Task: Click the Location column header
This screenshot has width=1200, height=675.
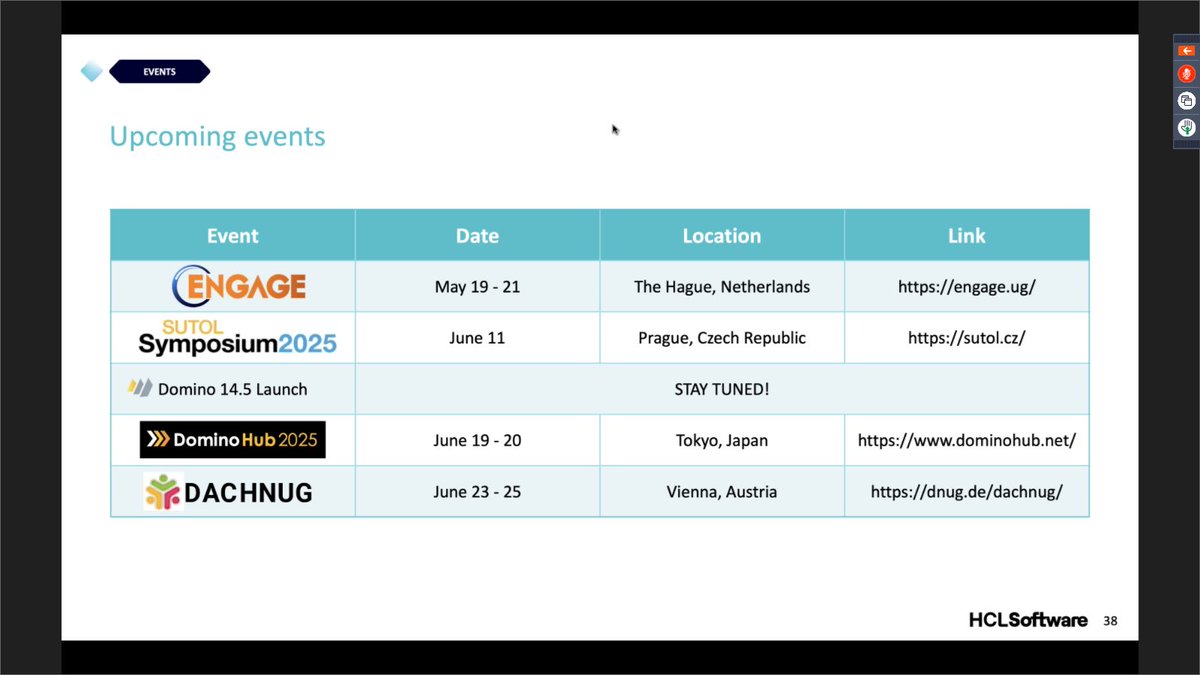Action: click(722, 236)
